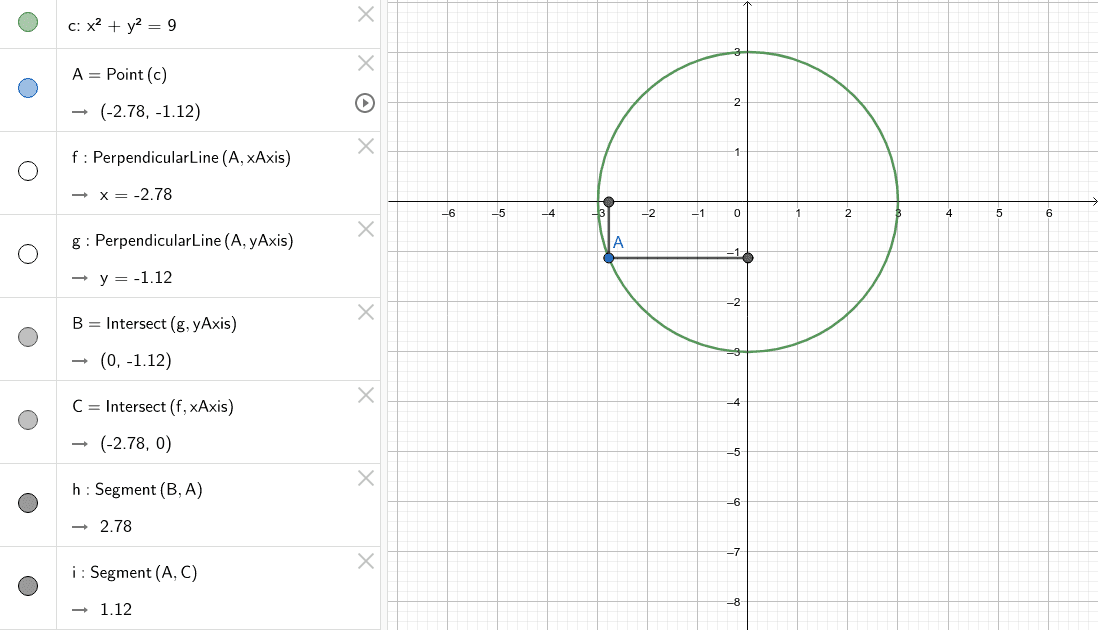1100x632 pixels.
Task: Delete segment i row
Action: point(366,562)
